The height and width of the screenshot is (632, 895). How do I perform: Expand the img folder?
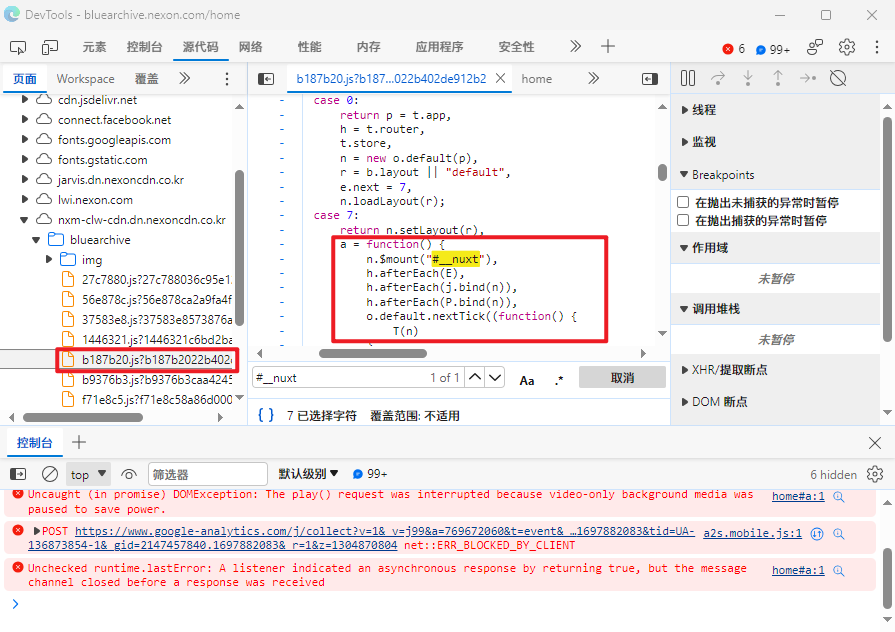(48, 260)
